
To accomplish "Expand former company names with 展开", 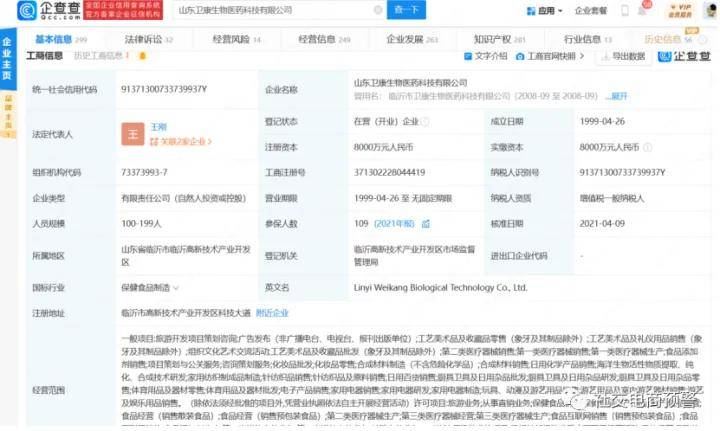I will (x=618, y=96).
